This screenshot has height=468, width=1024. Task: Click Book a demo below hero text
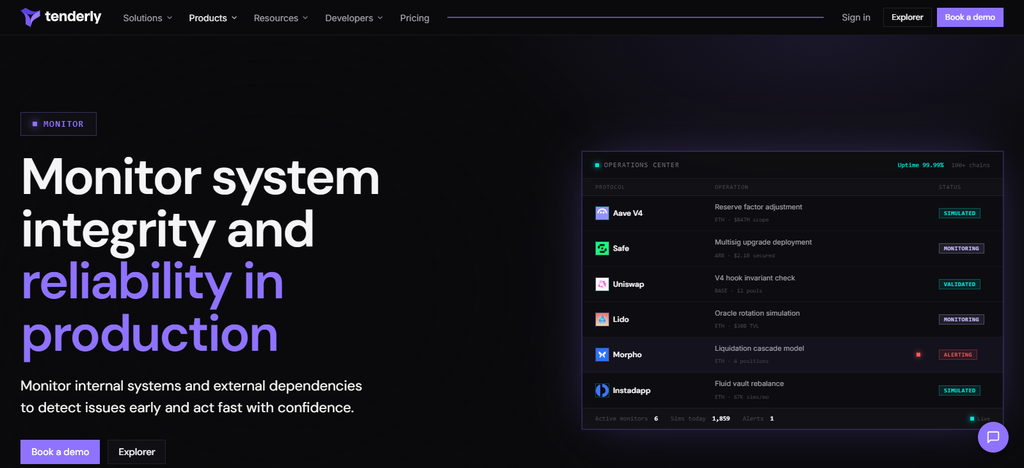point(60,452)
